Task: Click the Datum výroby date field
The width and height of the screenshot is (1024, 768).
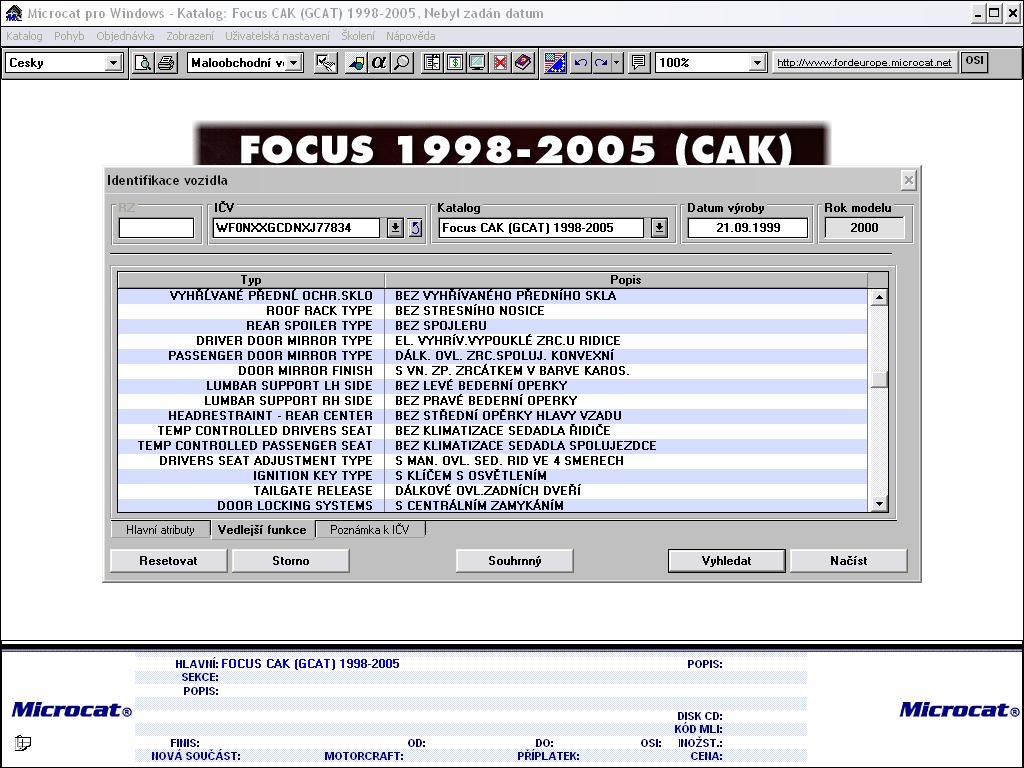Action: [x=748, y=228]
